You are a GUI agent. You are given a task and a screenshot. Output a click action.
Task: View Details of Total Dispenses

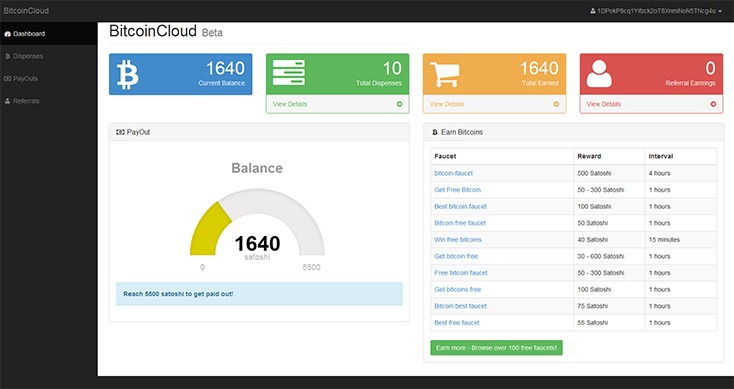[x=290, y=104]
